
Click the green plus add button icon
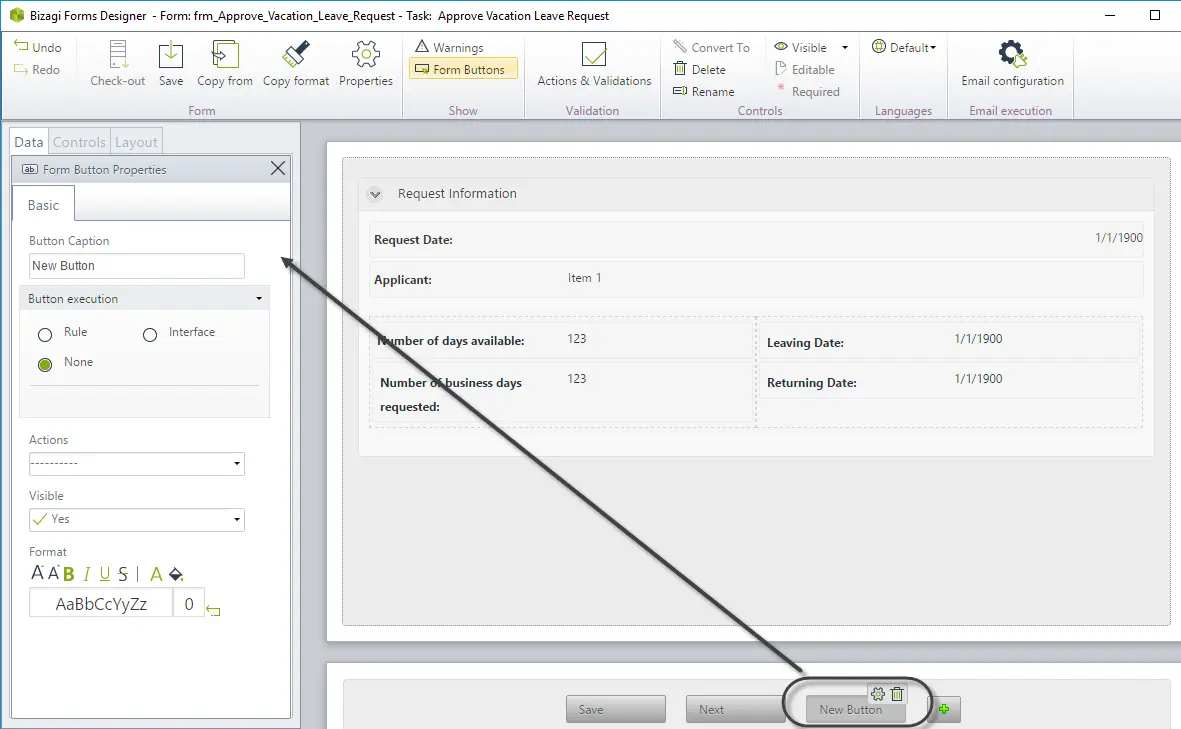tap(944, 709)
